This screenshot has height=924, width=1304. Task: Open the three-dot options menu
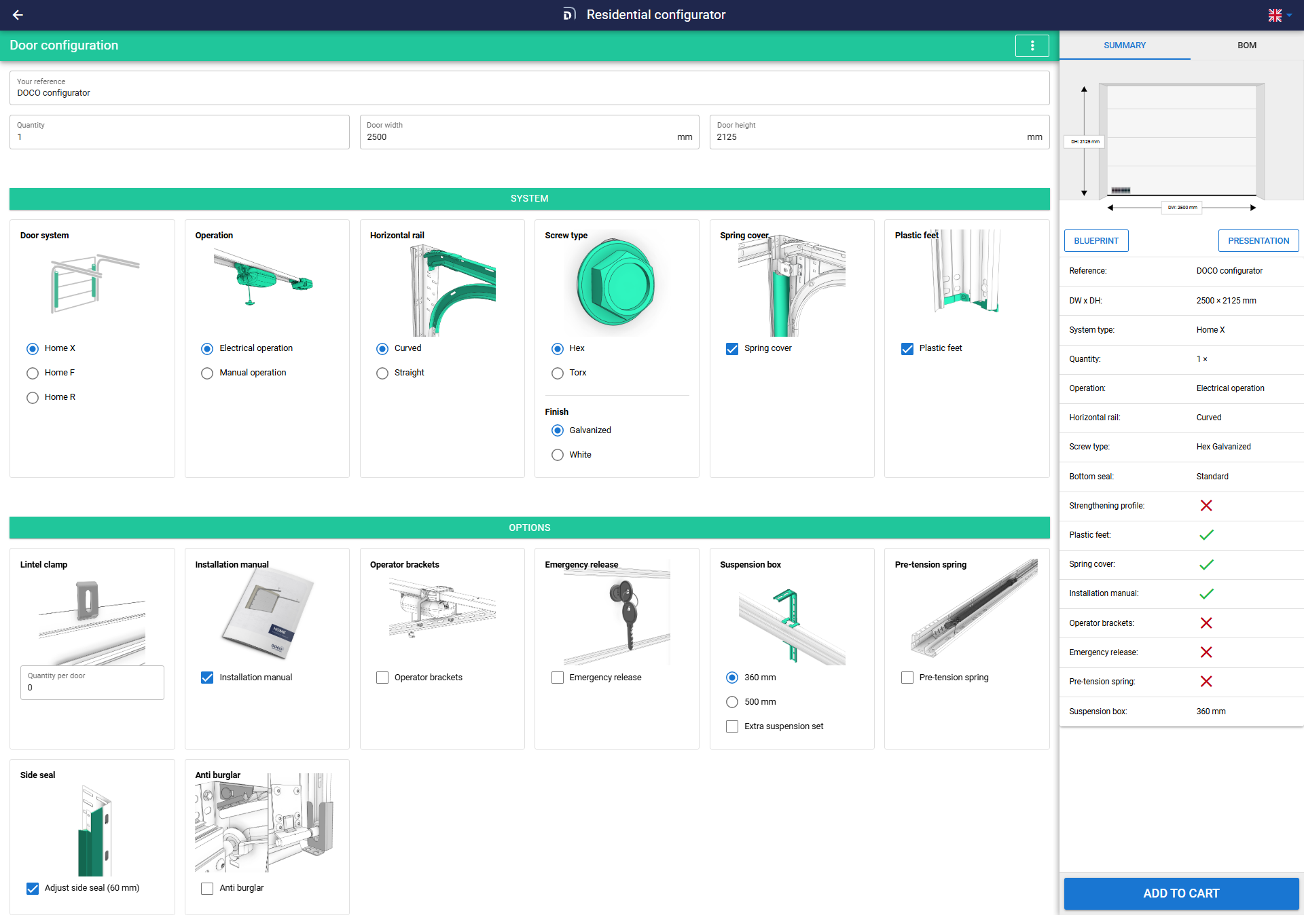click(1032, 45)
